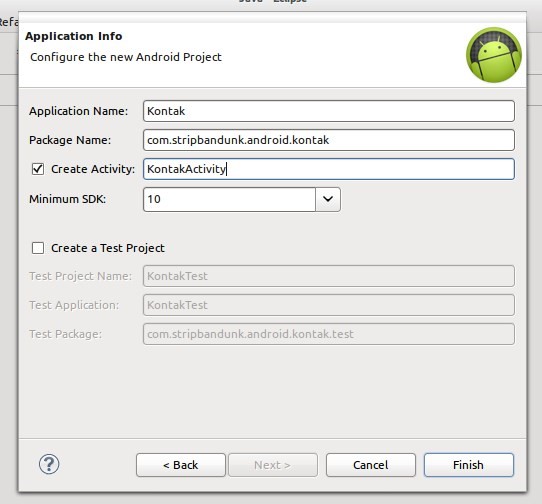The height and width of the screenshot is (504, 542).
Task: Click the disabled Next button
Action: [273, 465]
